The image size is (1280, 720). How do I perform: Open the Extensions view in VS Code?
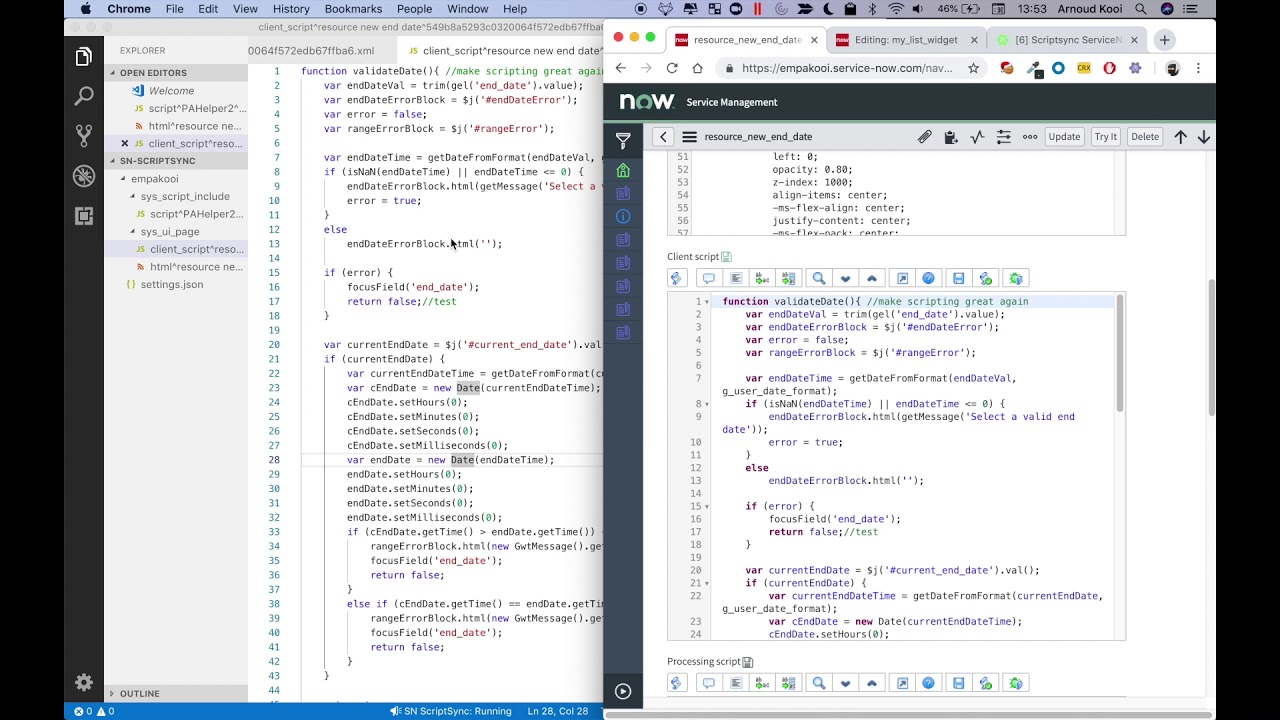pyautogui.click(x=84, y=216)
